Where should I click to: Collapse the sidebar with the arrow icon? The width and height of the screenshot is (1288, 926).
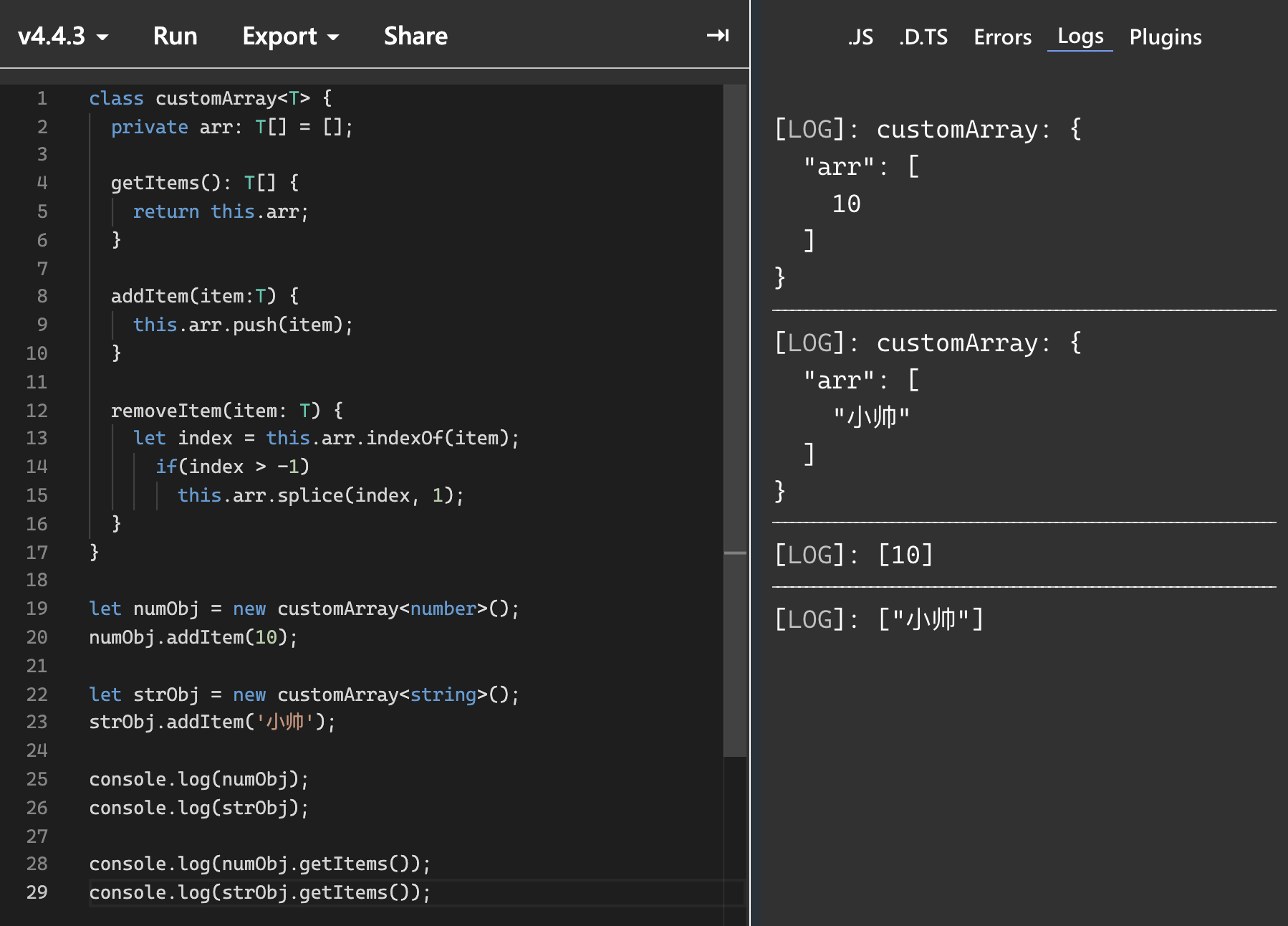pyautogui.click(x=717, y=35)
